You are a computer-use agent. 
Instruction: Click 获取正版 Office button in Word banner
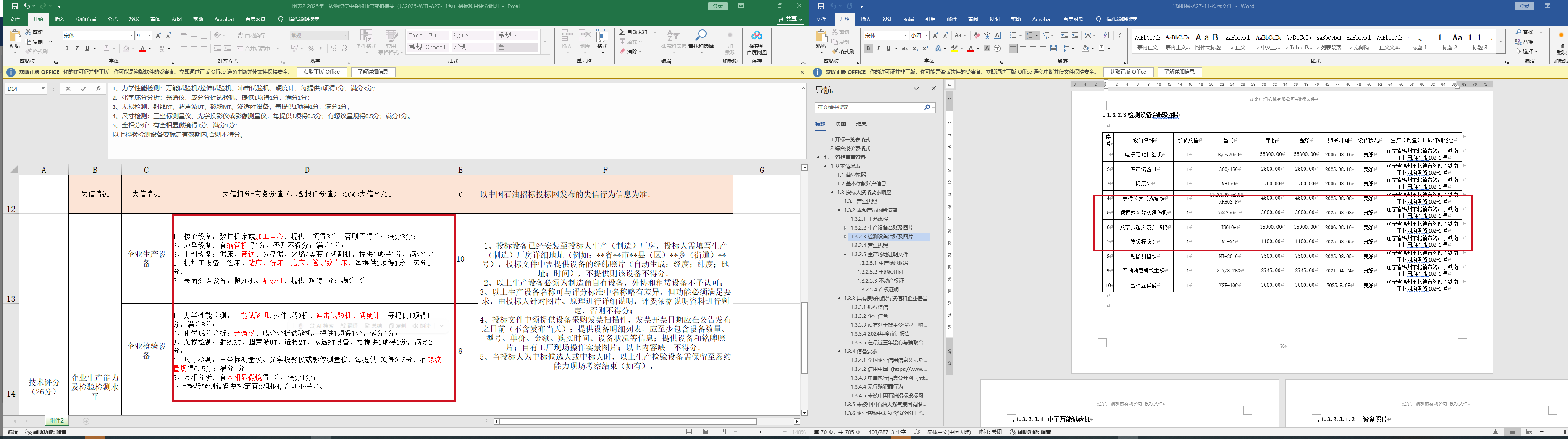pyautogui.click(x=1128, y=72)
